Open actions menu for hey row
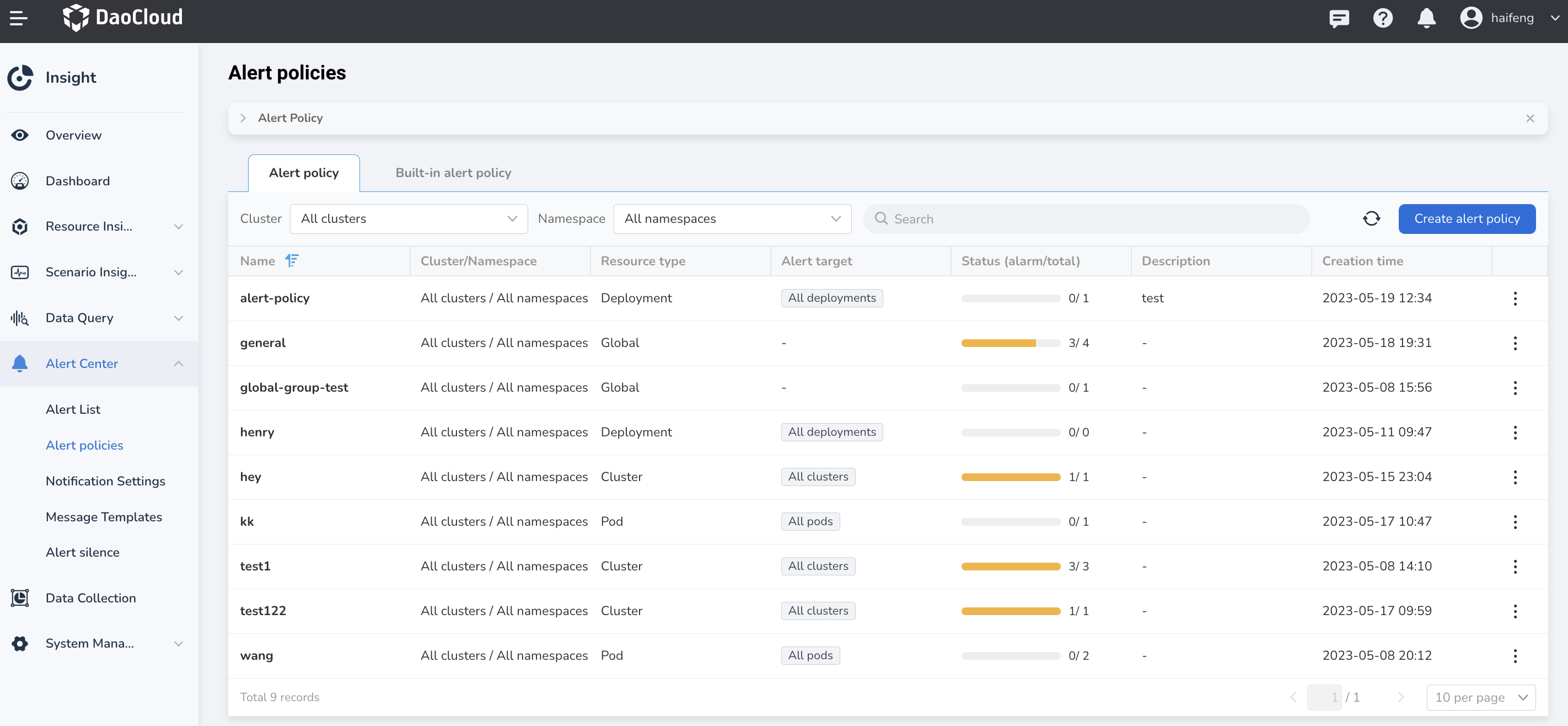Screen dimensions: 1568x726 (x=1515, y=477)
